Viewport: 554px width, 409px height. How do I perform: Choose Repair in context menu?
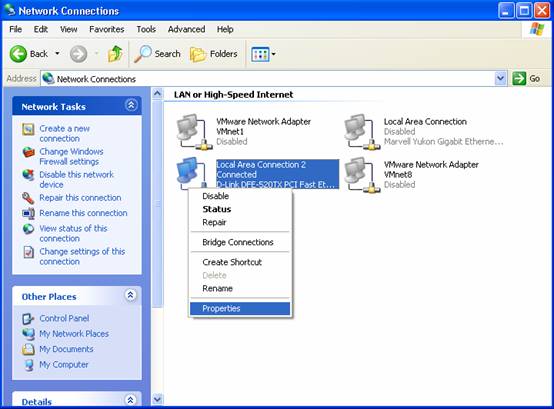[x=240, y=222]
